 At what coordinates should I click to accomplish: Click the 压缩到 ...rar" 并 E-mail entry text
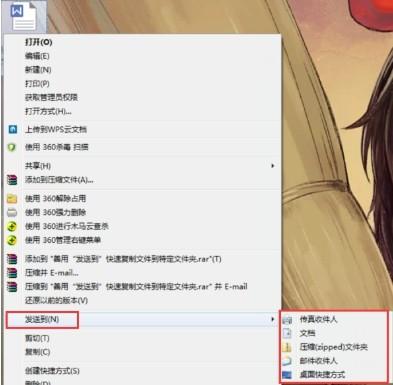(x=136, y=287)
